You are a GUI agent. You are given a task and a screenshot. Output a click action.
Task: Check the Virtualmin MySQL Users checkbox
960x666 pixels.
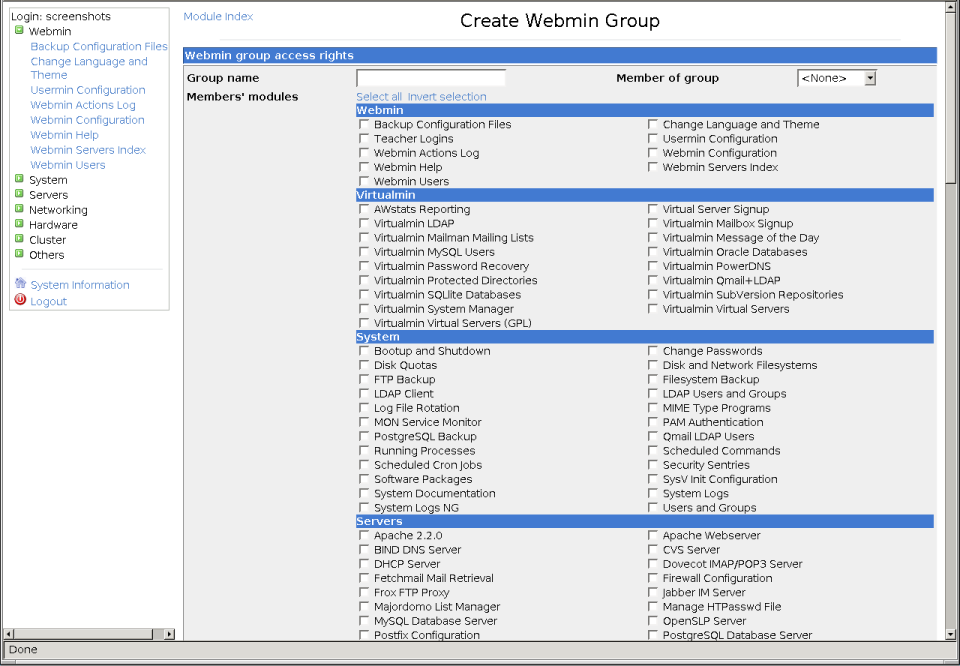click(364, 252)
